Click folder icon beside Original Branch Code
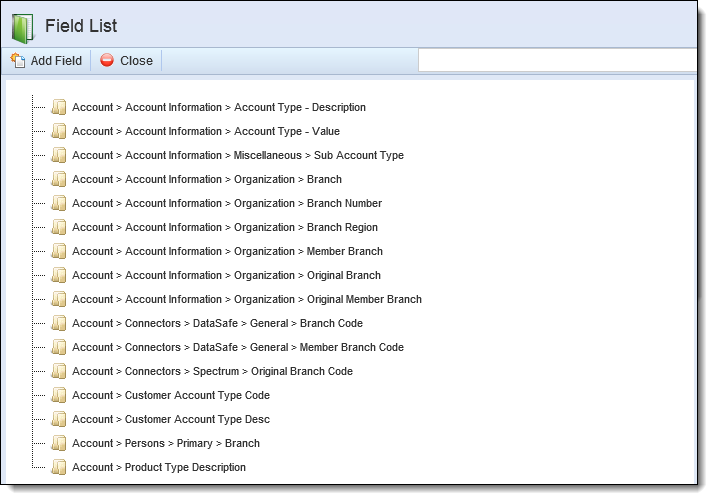The height and width of the screenshot is (500, 713). (x=59, y=371)
